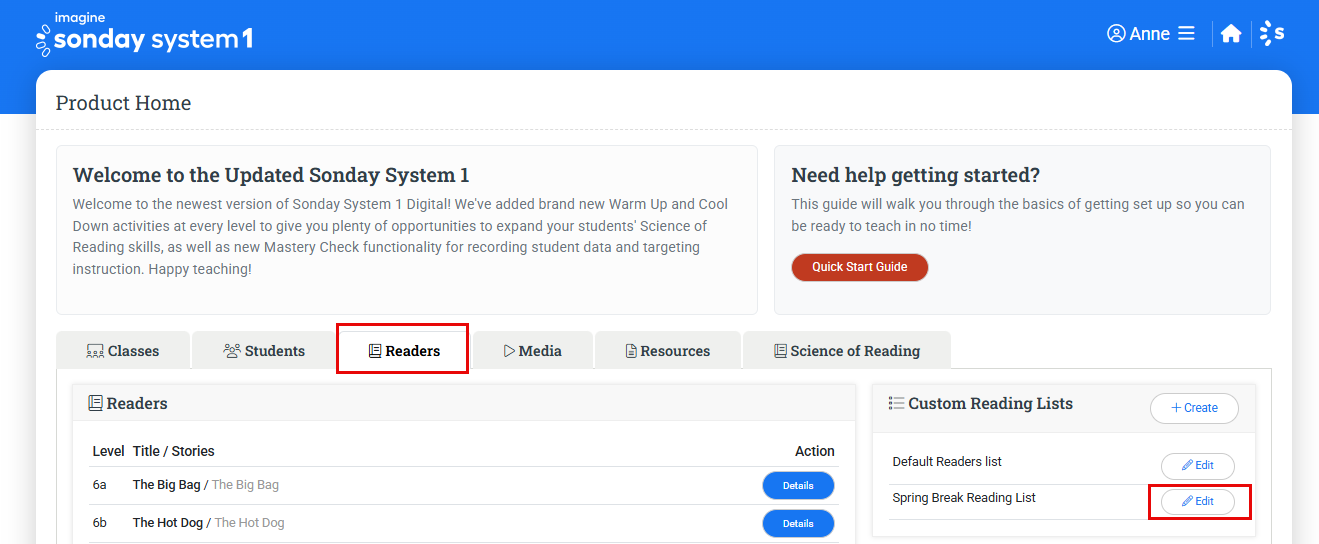
Task: Switch to the Classes tab
Action: point(123,351)
